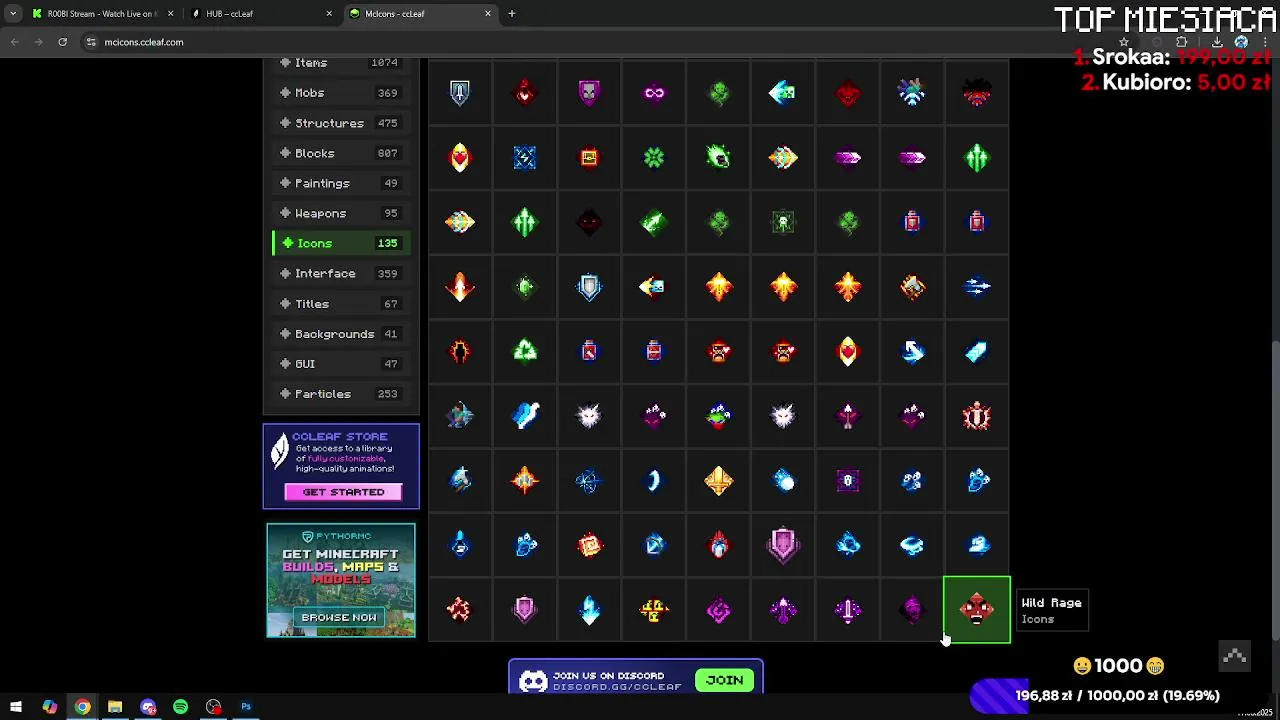Open the Paintings category

(x=340, y=183)
